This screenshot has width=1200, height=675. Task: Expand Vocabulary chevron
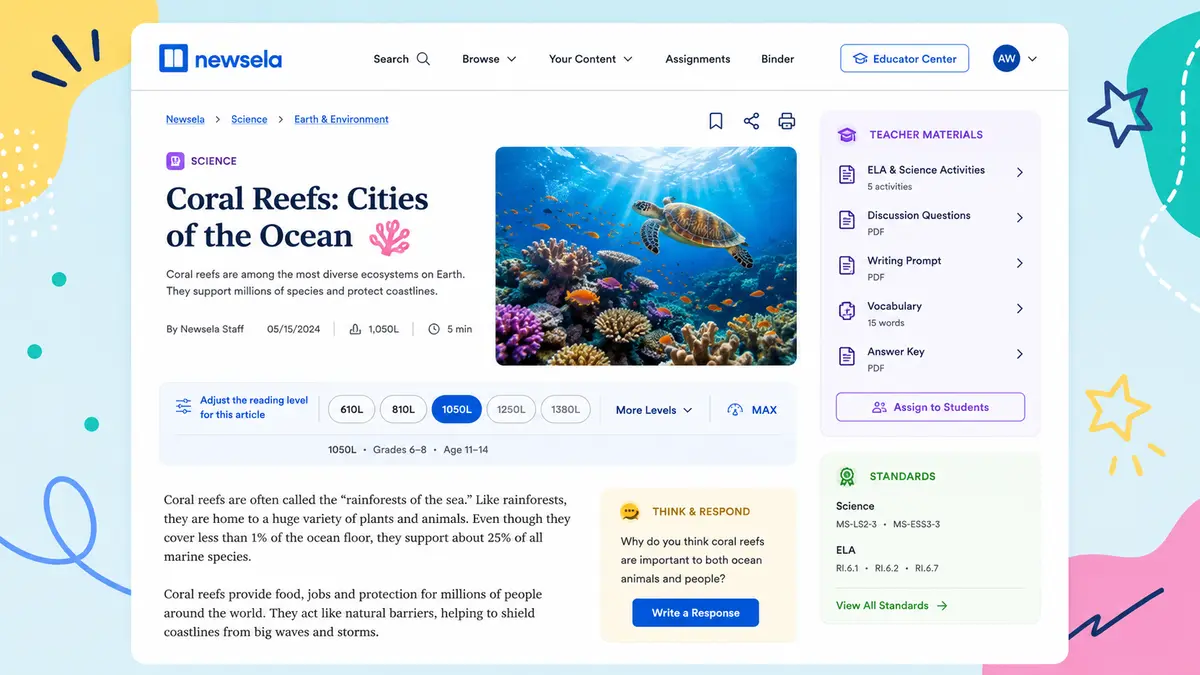1020,308
